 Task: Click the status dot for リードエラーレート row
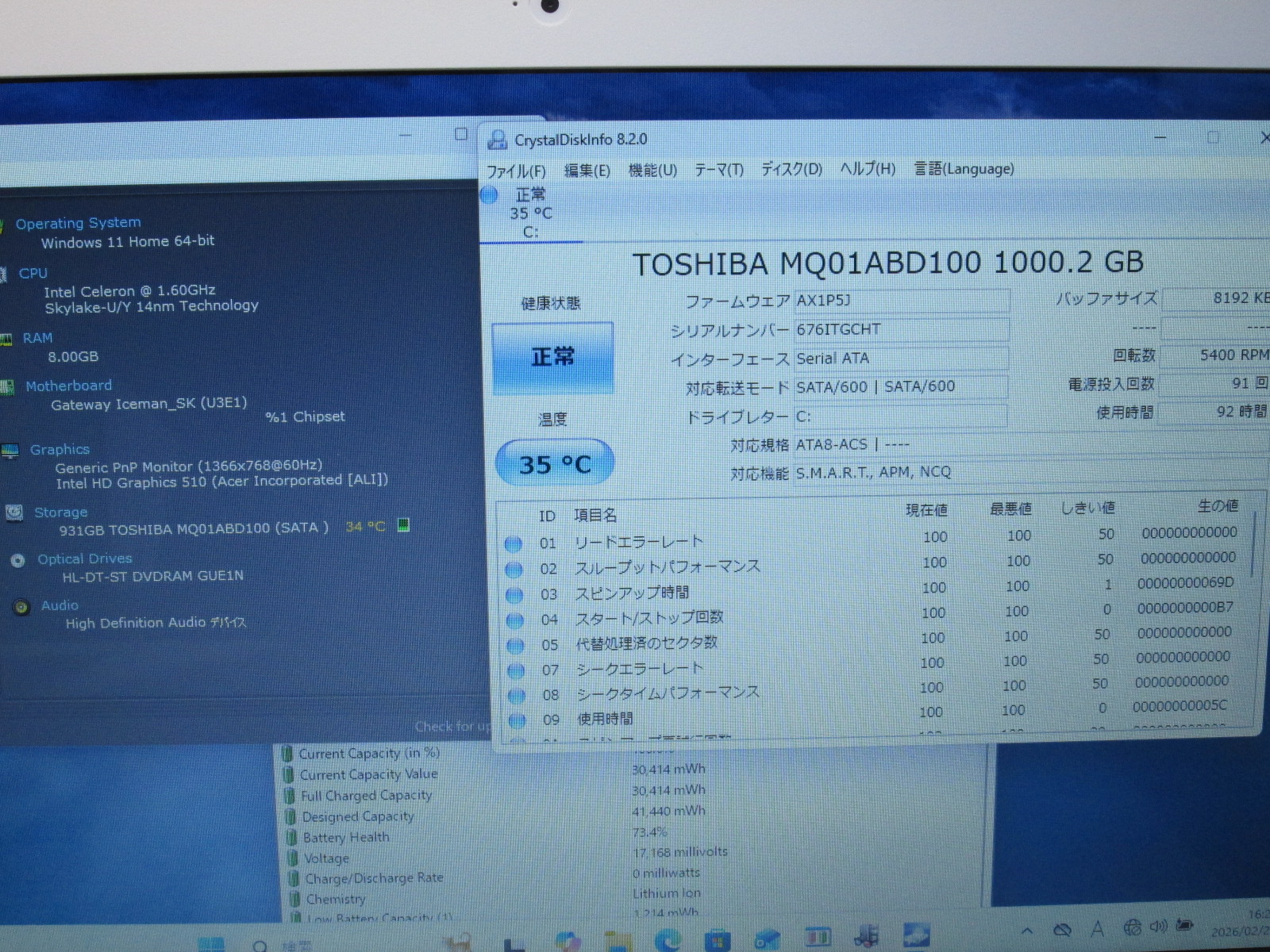(x=514, y=544)
